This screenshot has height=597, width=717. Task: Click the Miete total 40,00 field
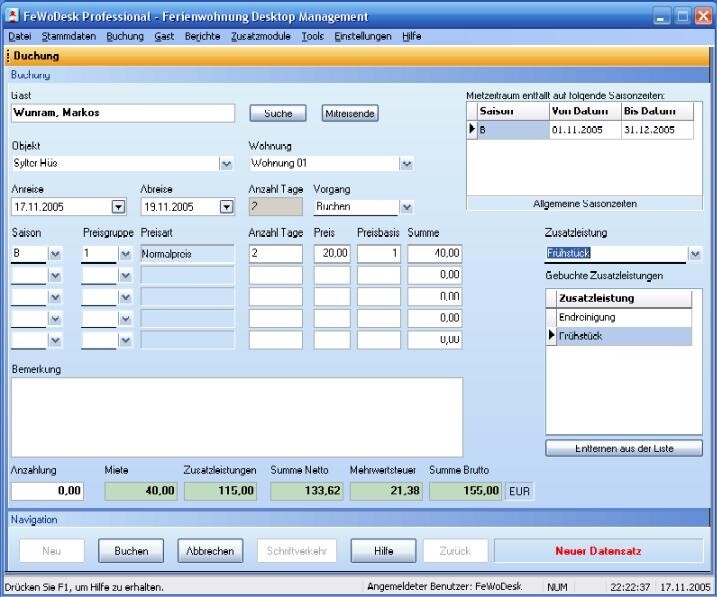[141, 491]
